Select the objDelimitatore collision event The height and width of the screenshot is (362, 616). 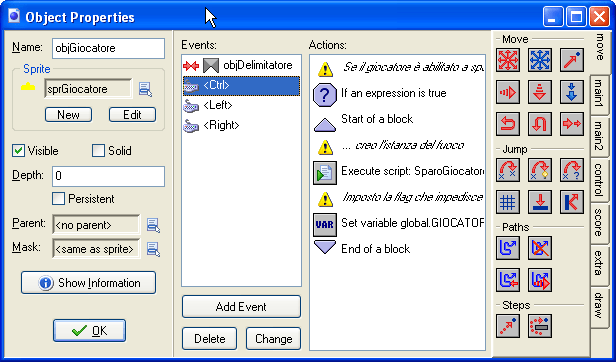pos(241,65)
